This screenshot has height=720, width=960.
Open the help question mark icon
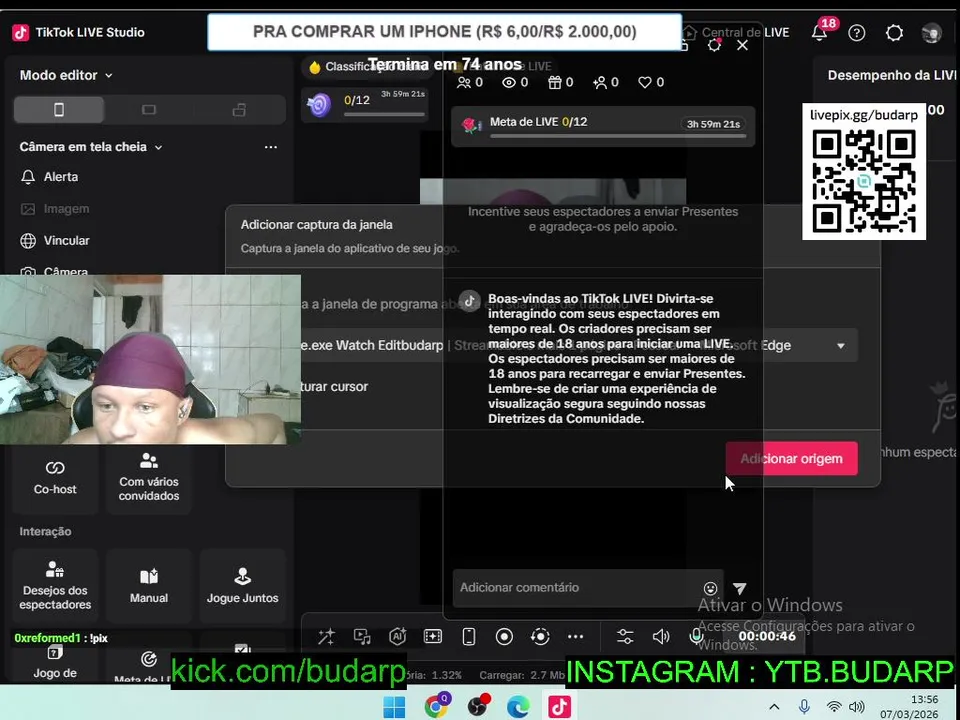(857, 32)
